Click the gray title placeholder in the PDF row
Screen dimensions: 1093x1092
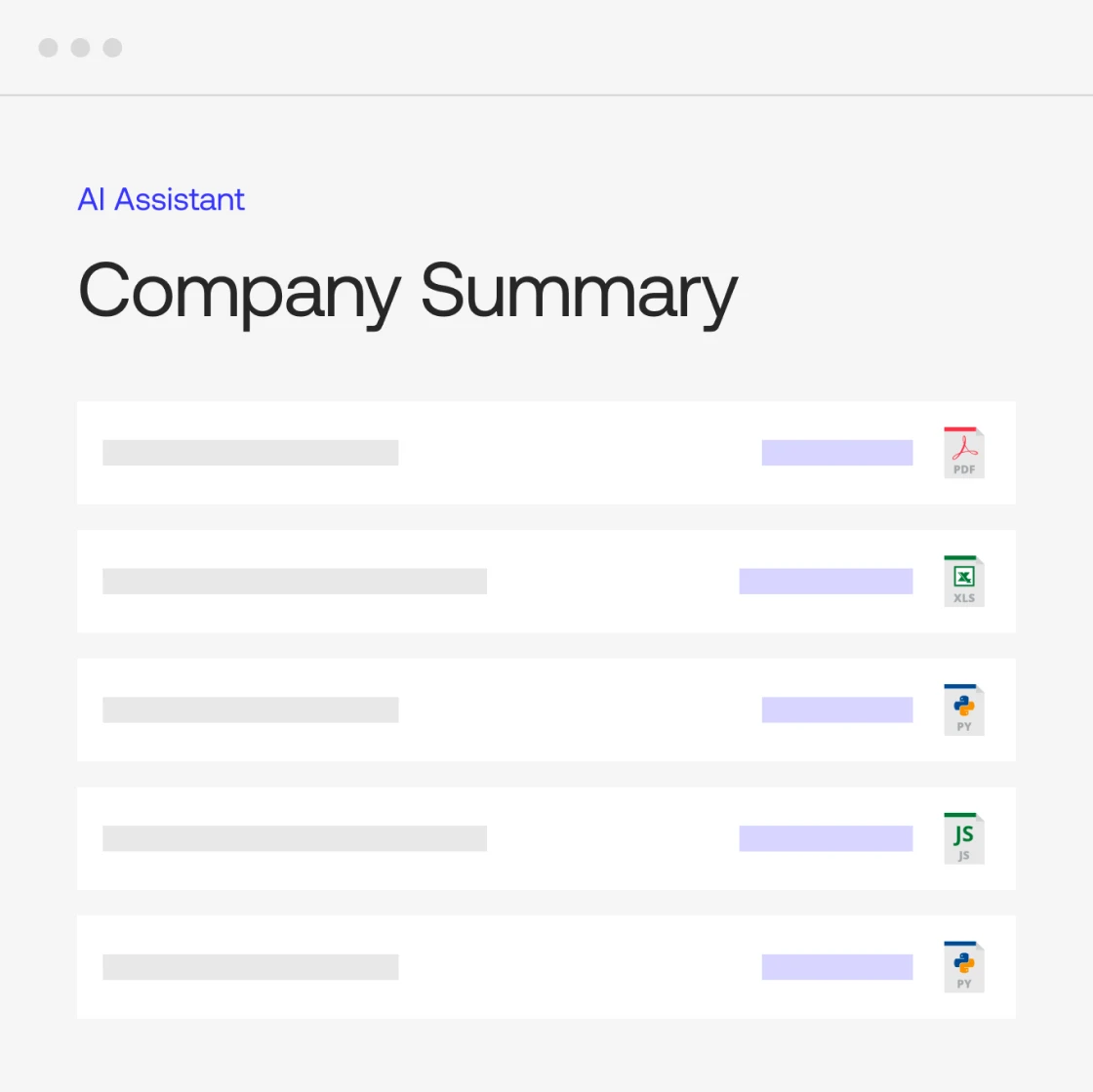pos(250,453)
